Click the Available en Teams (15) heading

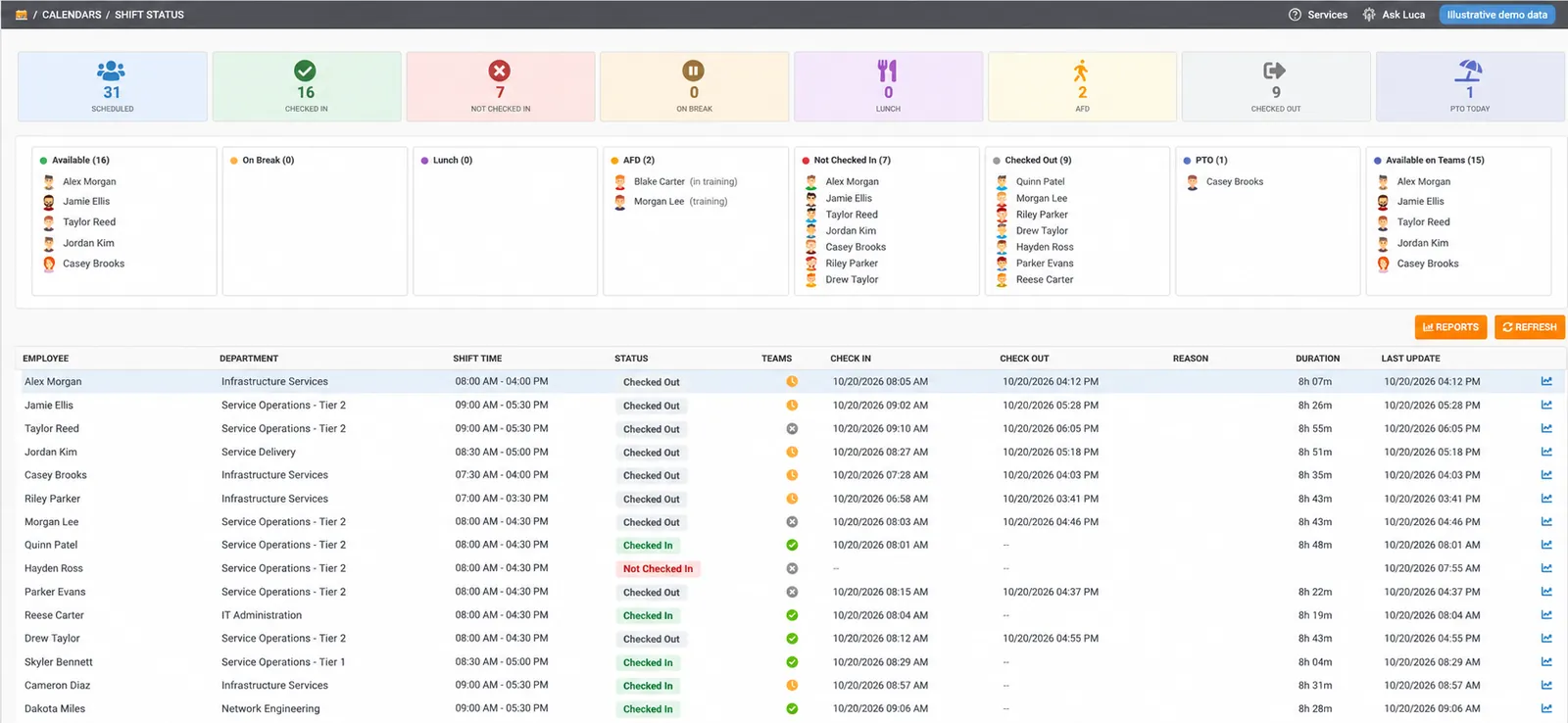pyautogui.click(x=1435, y=160)
